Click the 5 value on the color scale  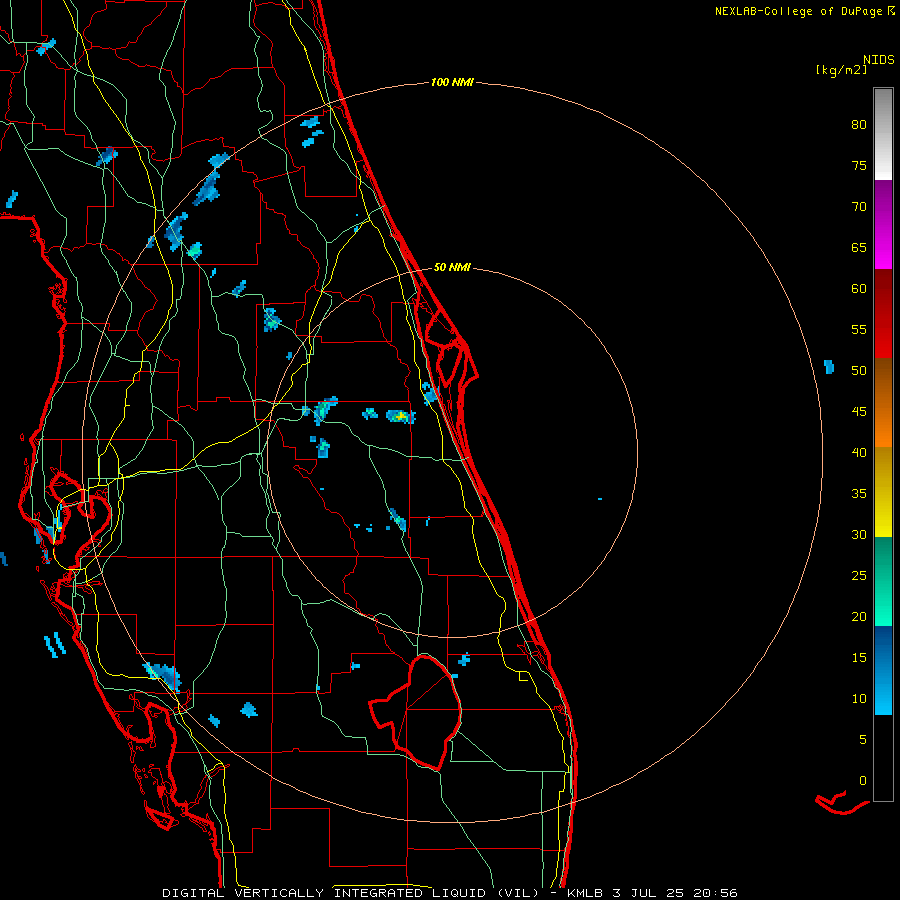point(863,740)
